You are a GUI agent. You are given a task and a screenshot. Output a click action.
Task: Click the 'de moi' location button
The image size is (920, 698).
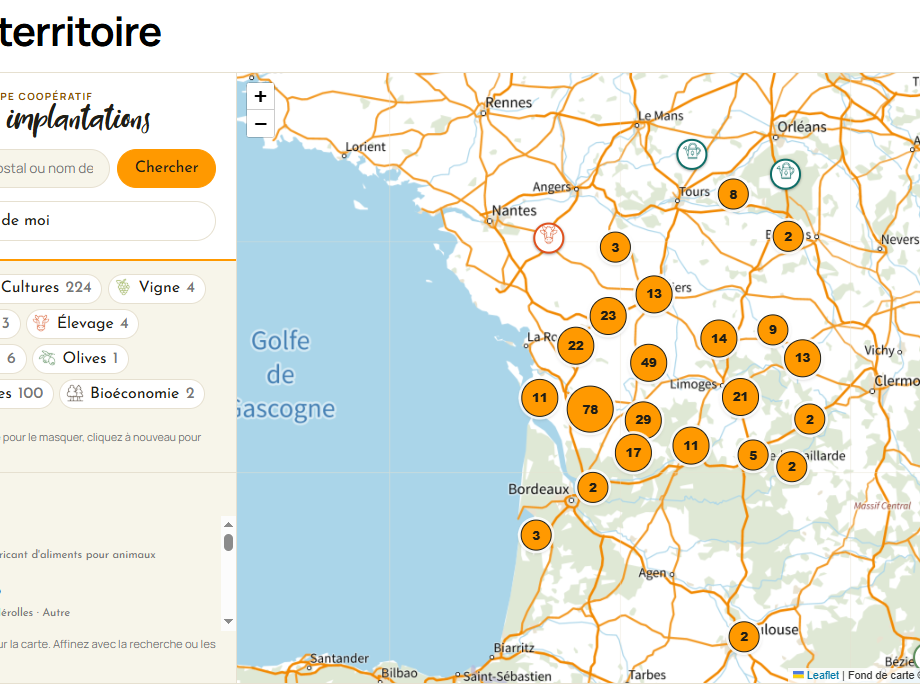106,221
